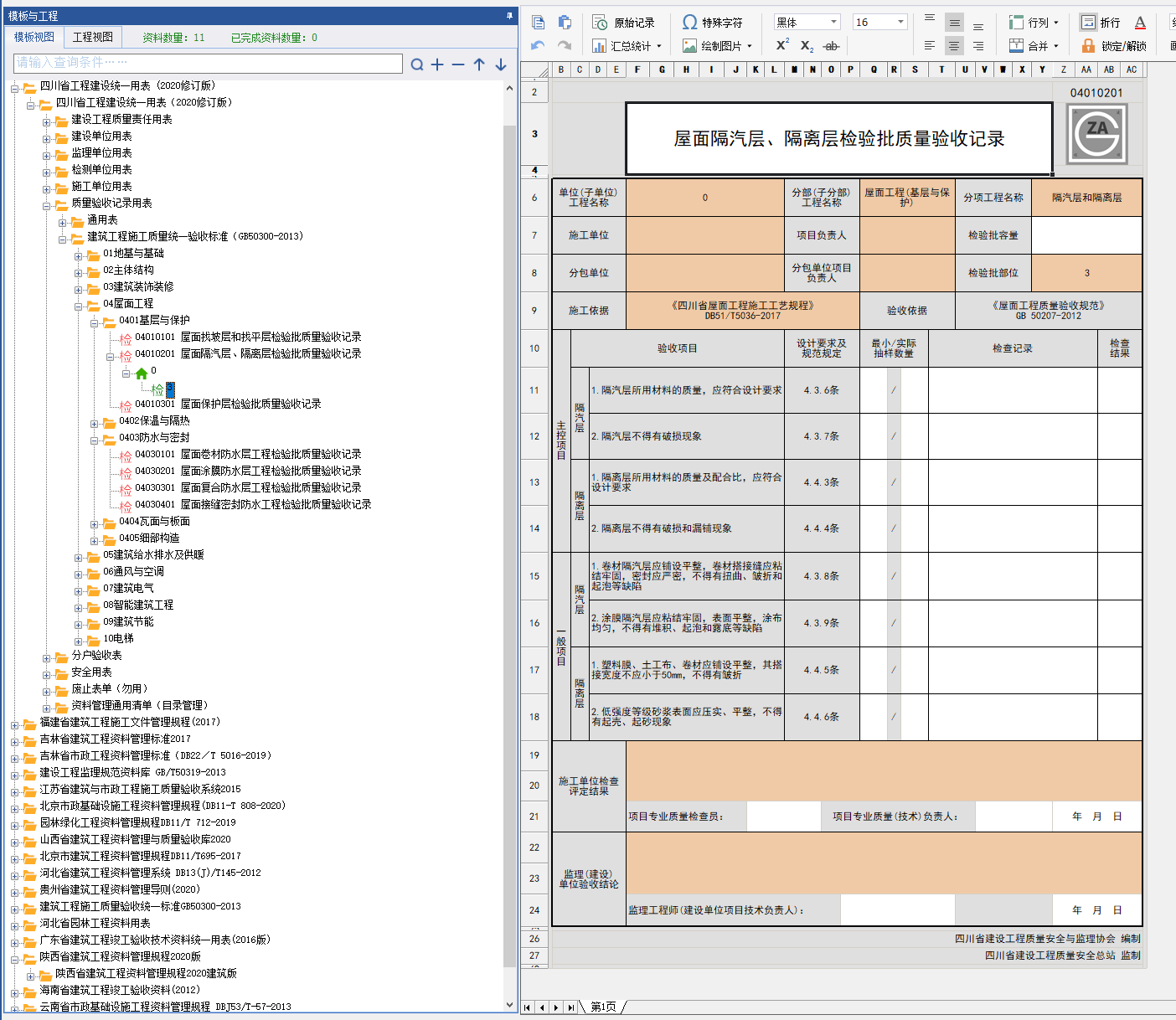Image resolution: width=1176 pixels, height=1020 pixels.
Task: Apply superscript formatting
Action: [782, 45]
